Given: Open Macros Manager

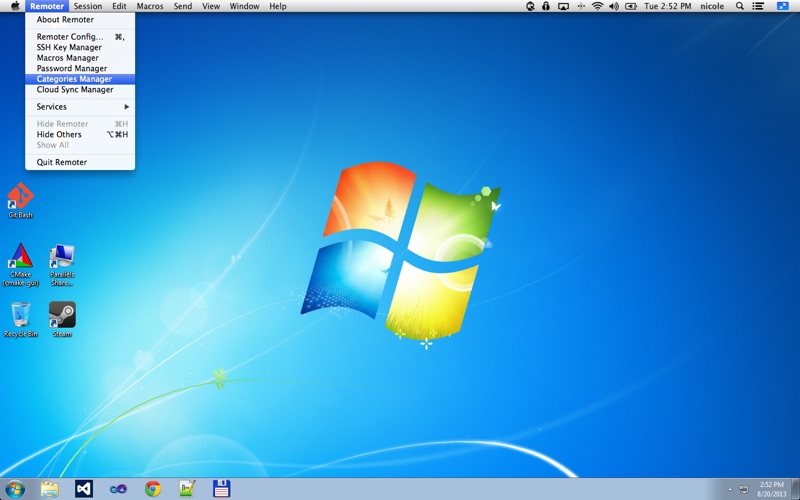Looking at the screenshot, I should tap(80, 58).
